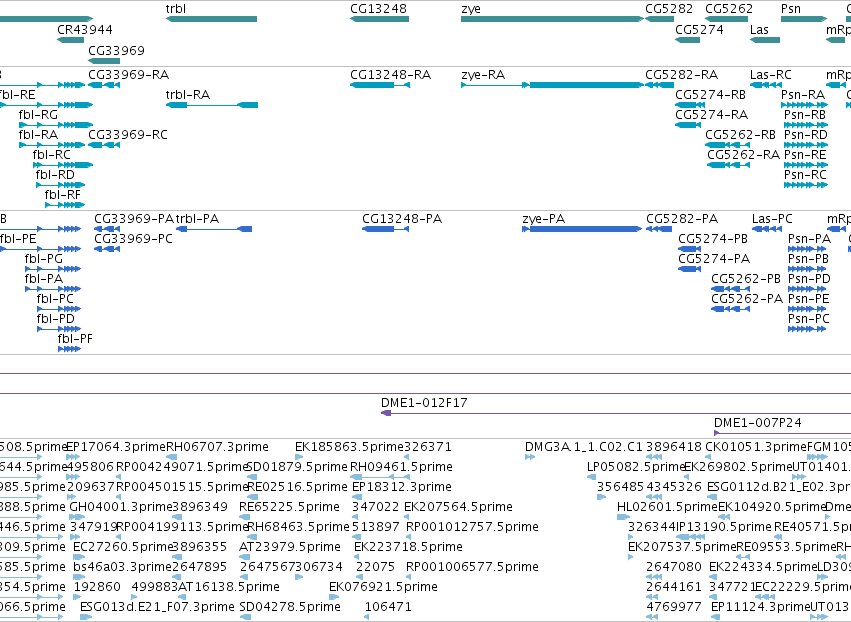Viewport: 851px width, 622px height.
Task: Select the Psn-RD transcript label
Action: coord(805,135)
